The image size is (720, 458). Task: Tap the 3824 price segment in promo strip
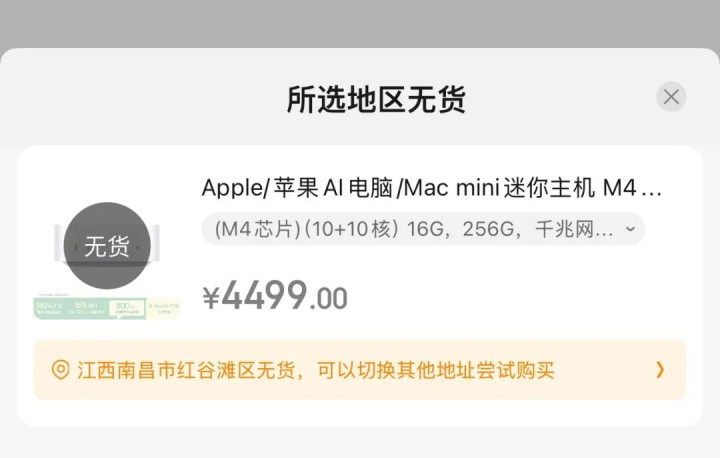point(49,308)
